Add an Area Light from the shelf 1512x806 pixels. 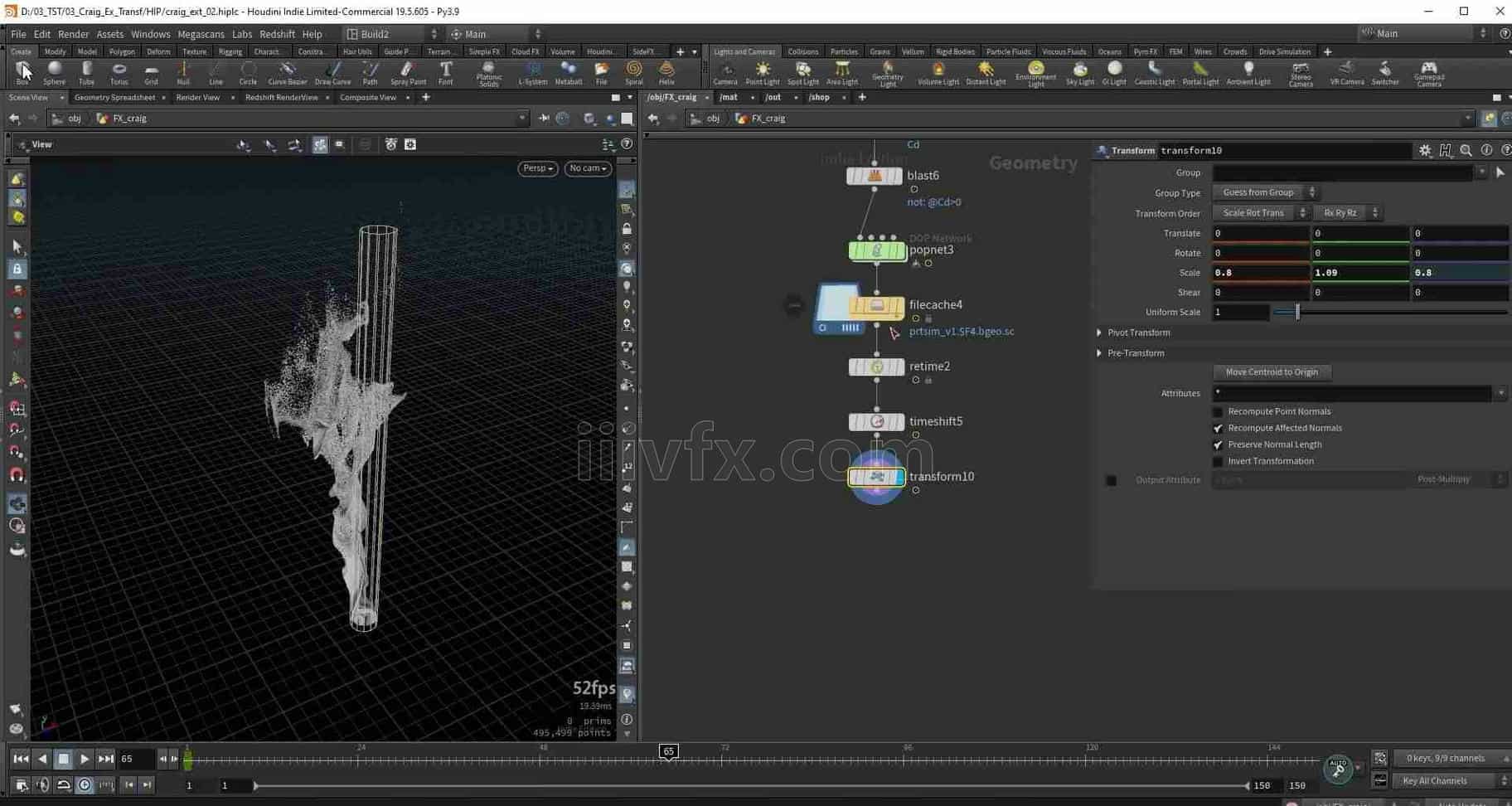[842, 73]
